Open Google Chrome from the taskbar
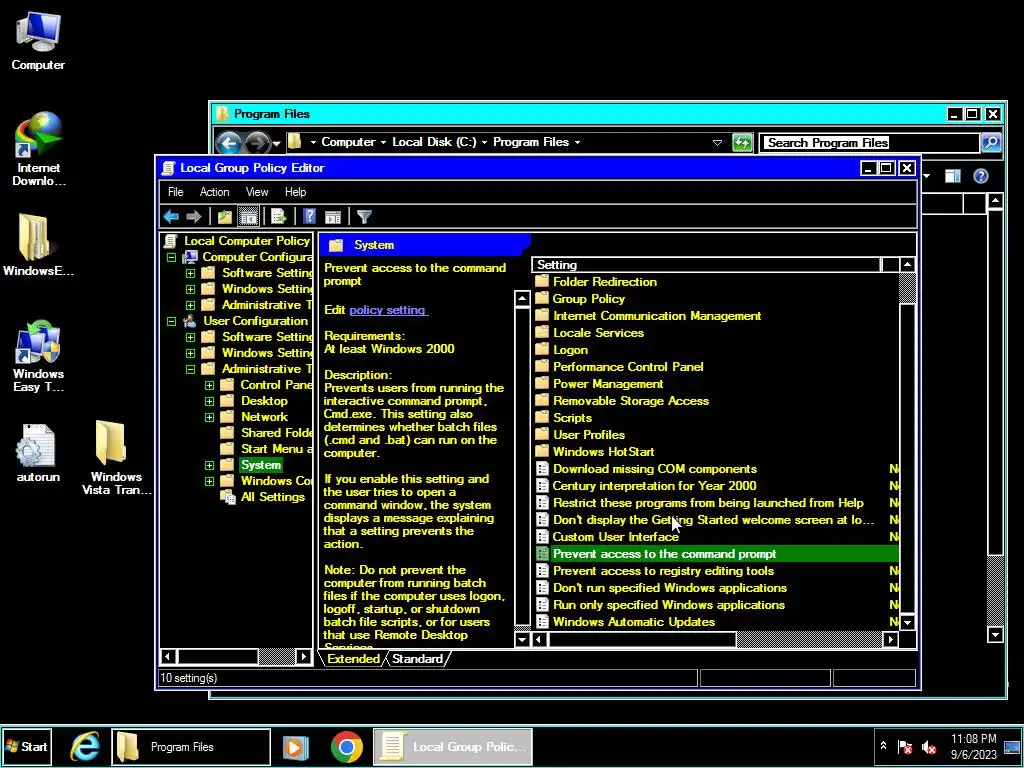The width and height of the screenshot is (1024, 768). 347,746
